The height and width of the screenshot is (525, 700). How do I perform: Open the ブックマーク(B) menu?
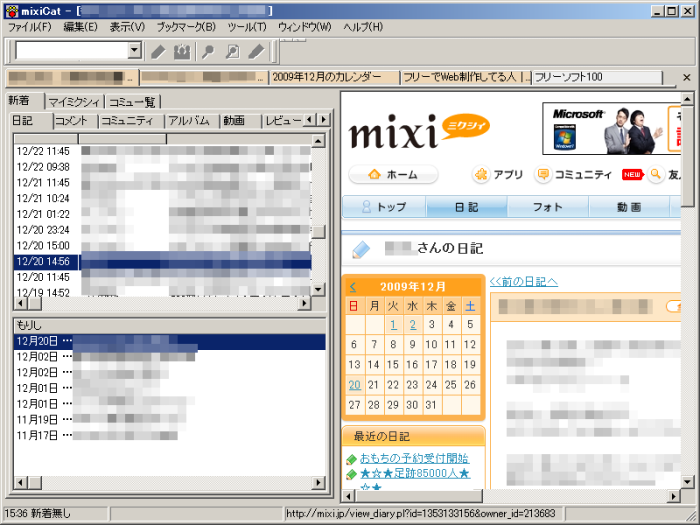186,27
